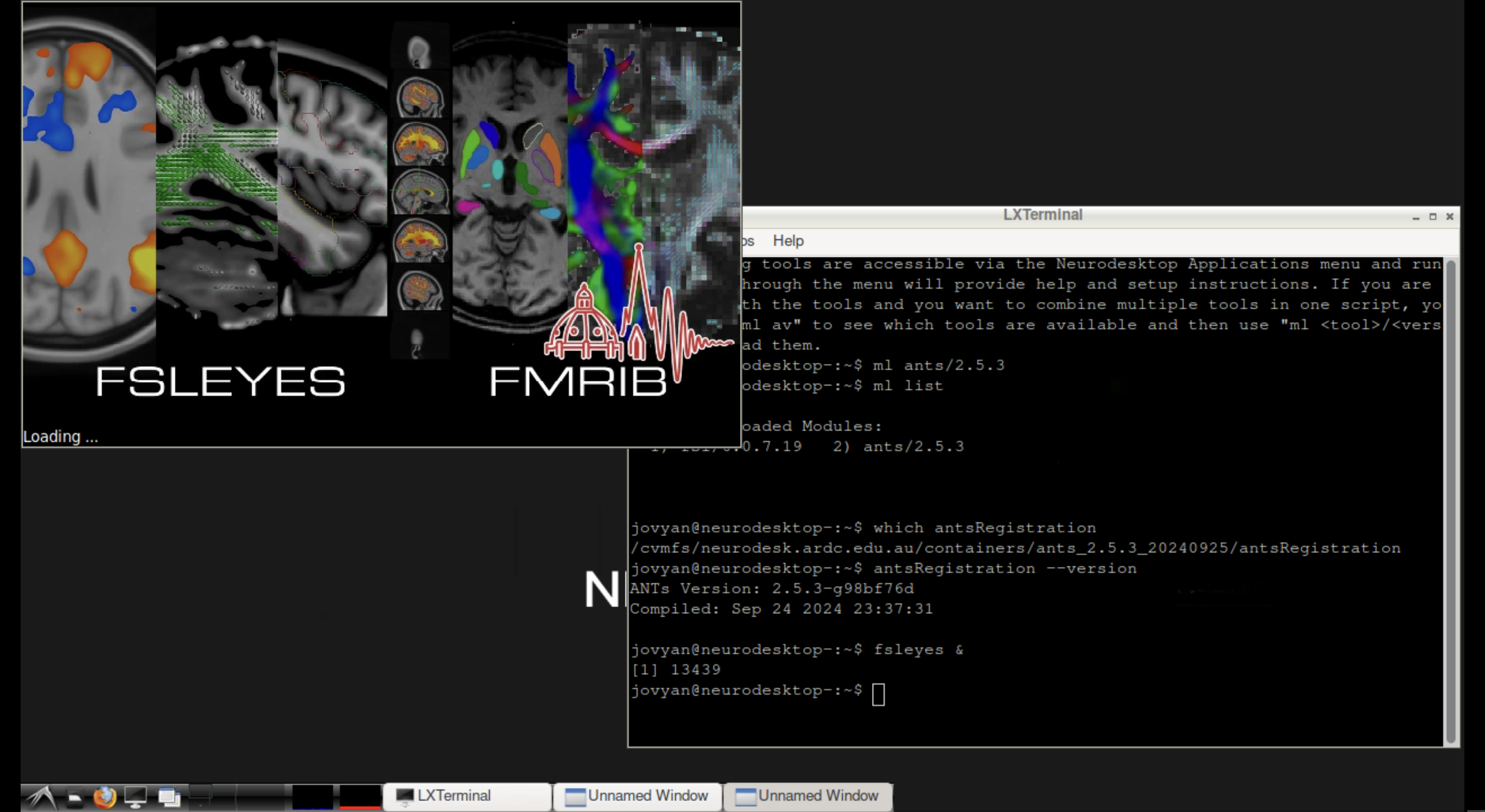Click '2) ants/2.5.3' loaded module entry
The image size is (1485, 812).
pos(898,446)
